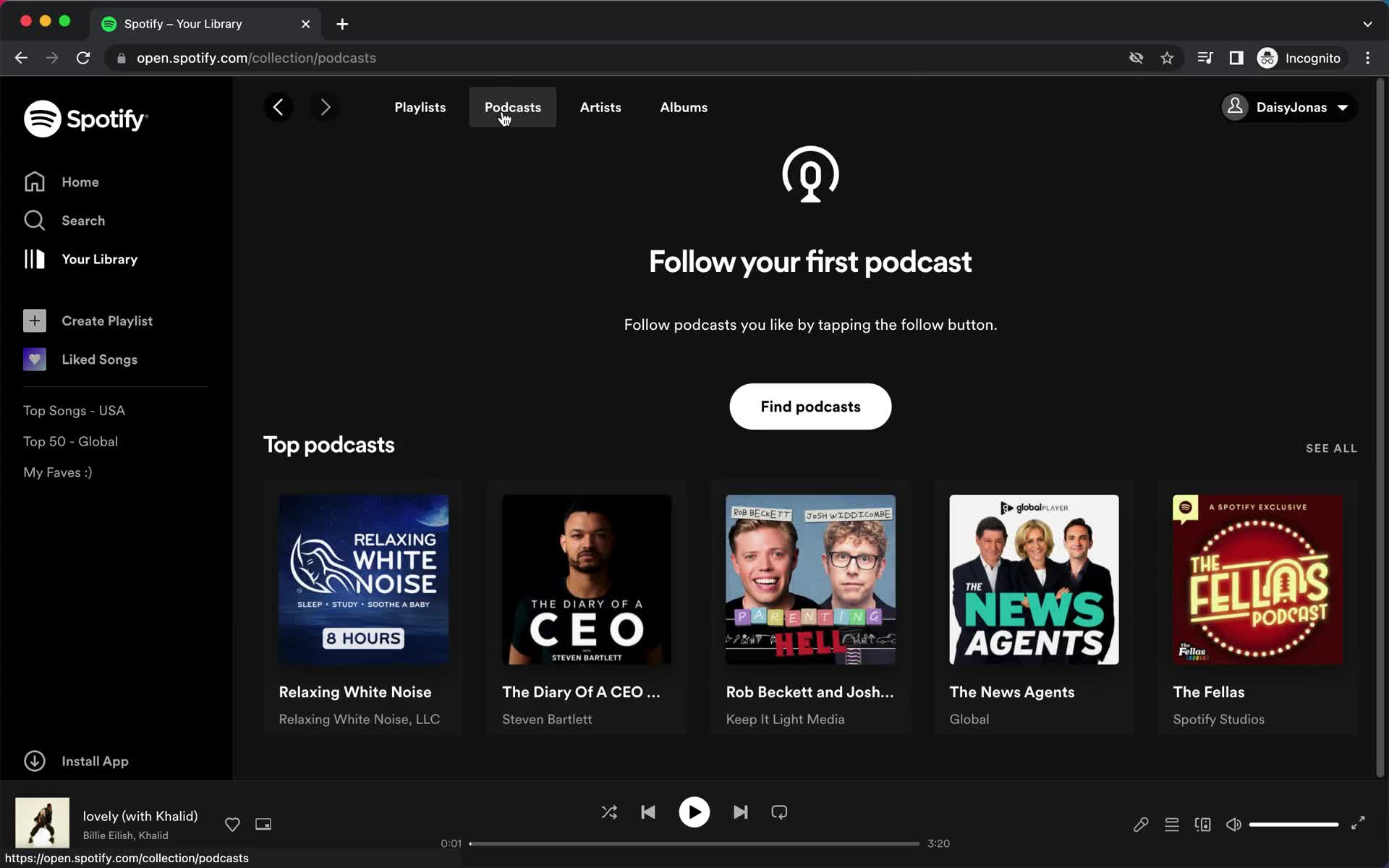Click the now playing album art

coord(43,822)
